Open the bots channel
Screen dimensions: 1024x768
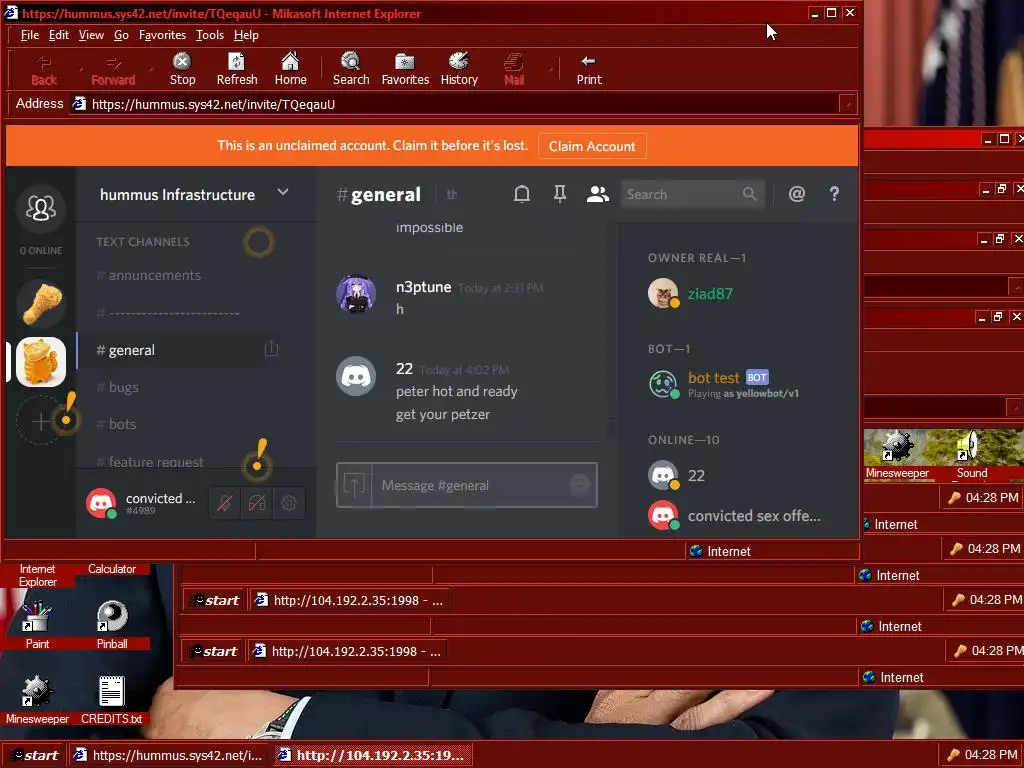click(116, 424)
